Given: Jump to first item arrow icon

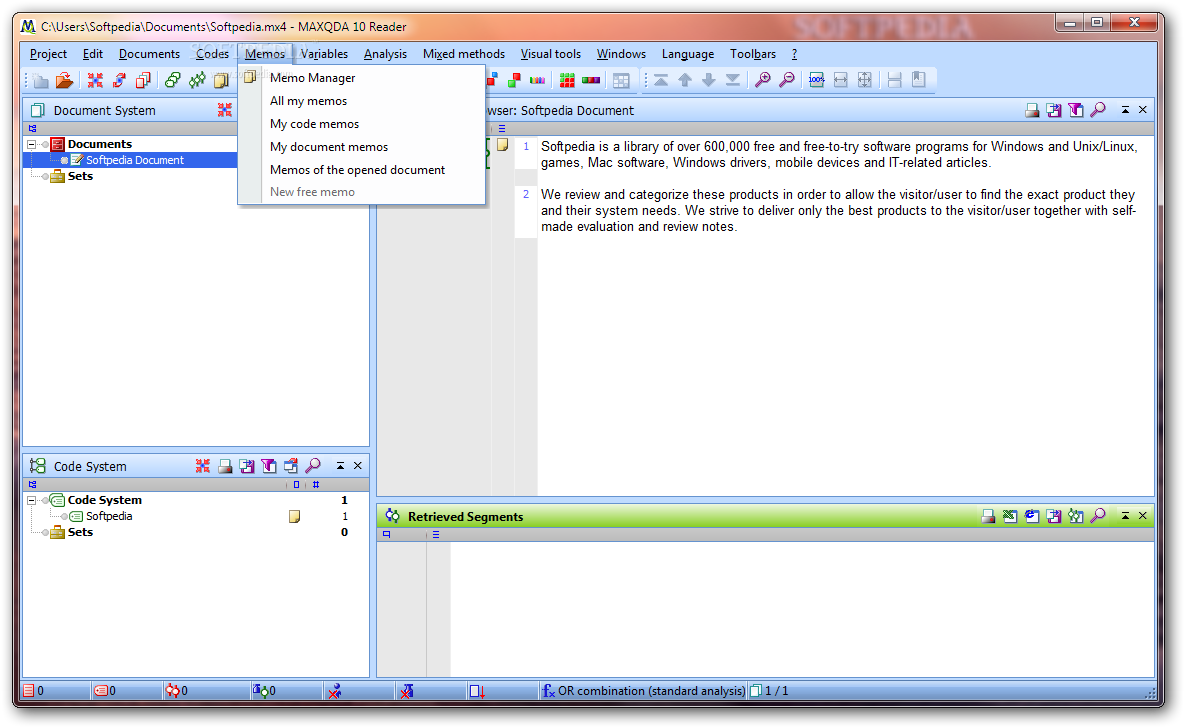Looking at the screenshot, I should pos(661,80).
